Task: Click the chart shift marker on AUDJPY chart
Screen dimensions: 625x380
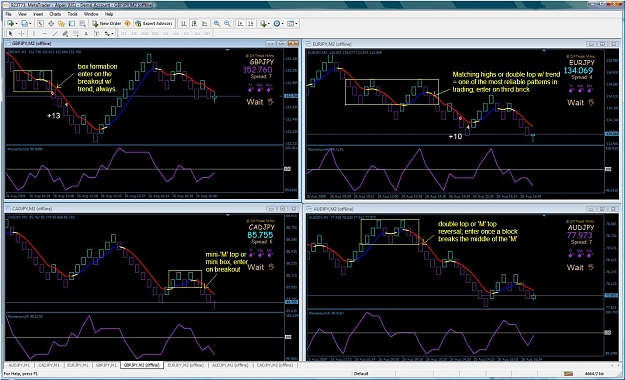Action: (544, 215)
